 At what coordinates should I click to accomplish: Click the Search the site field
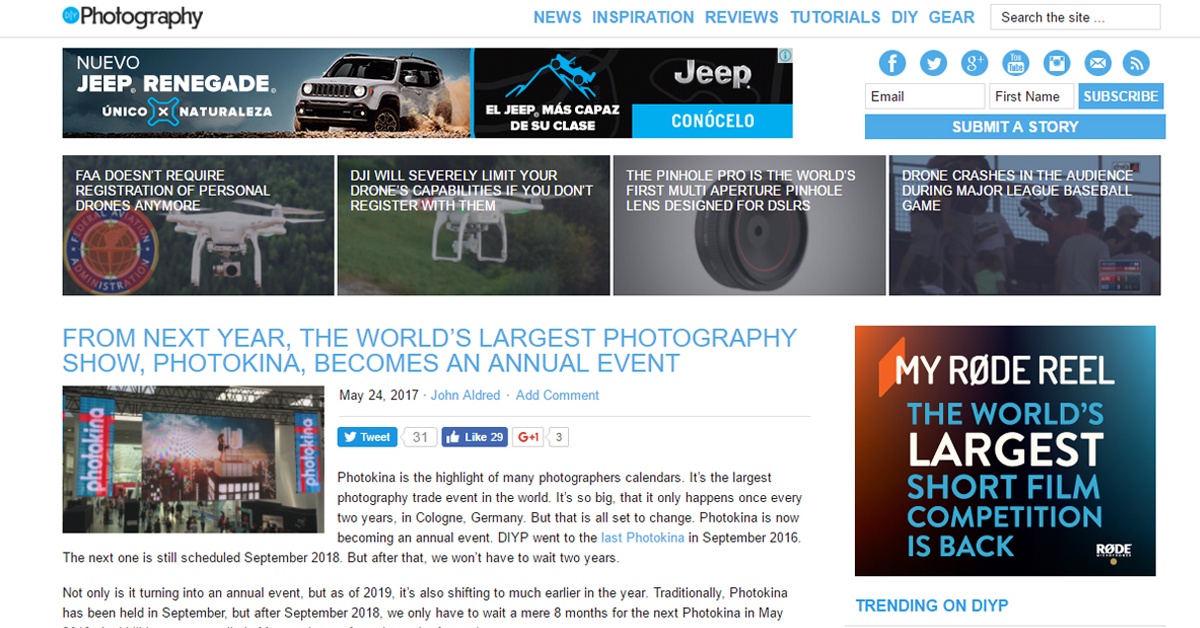pos(1075,17)
